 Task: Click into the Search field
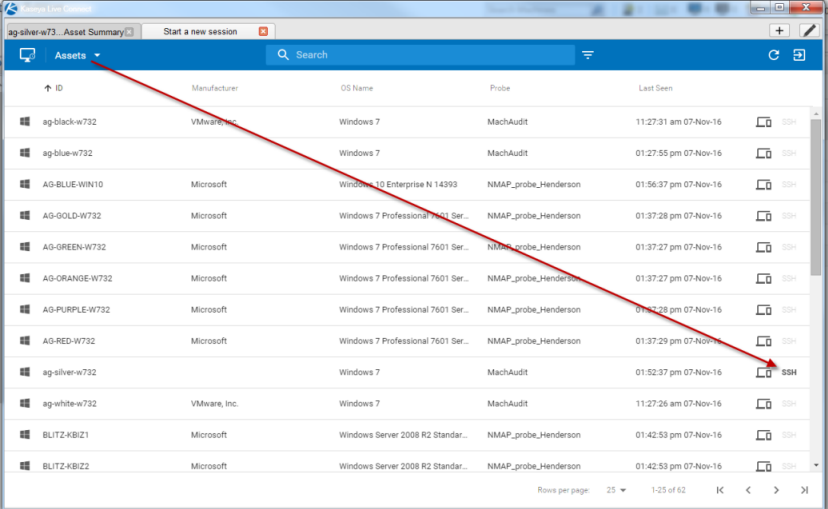pos(420,55)
